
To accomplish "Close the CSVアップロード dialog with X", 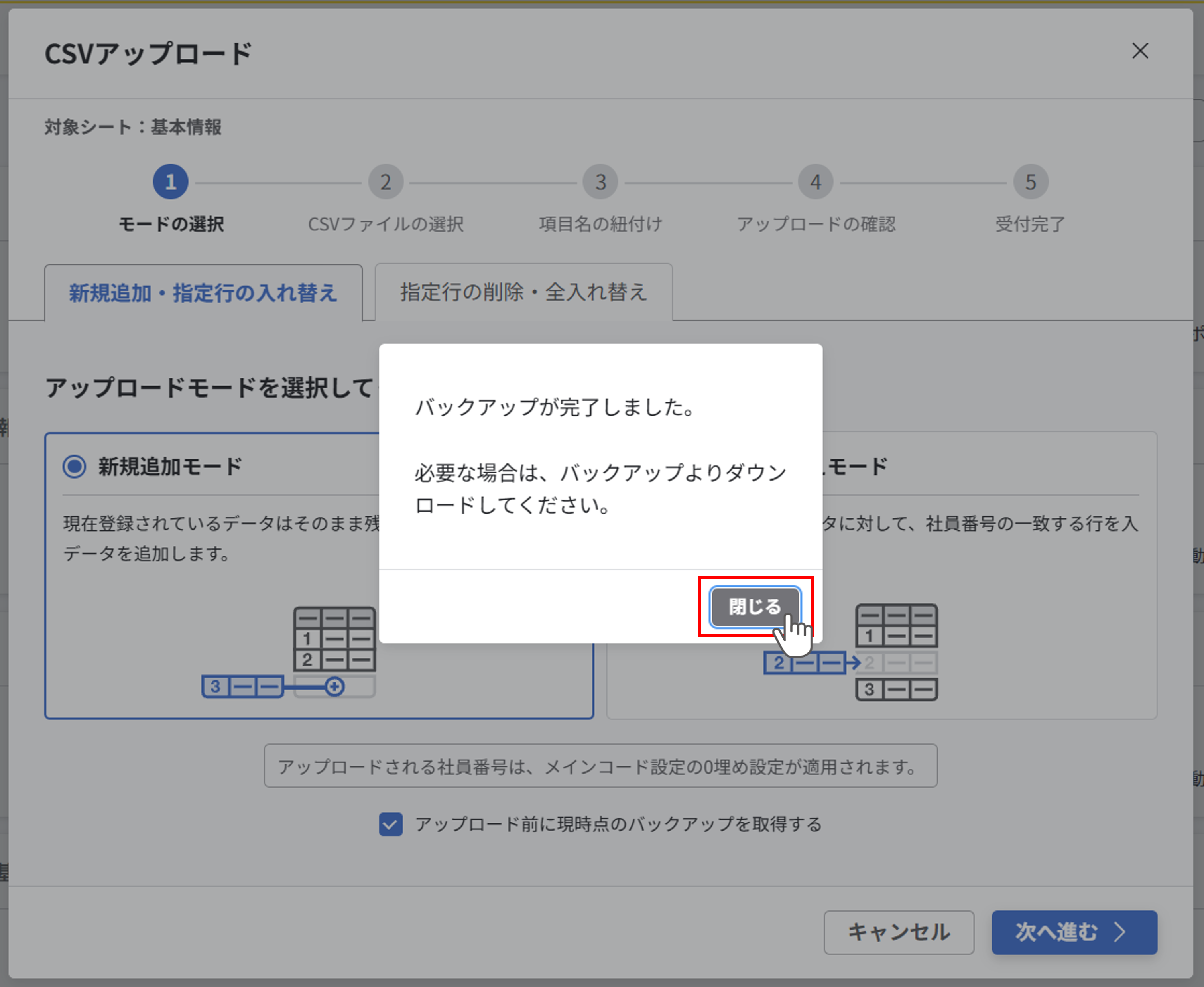I will pos(1140,51).
